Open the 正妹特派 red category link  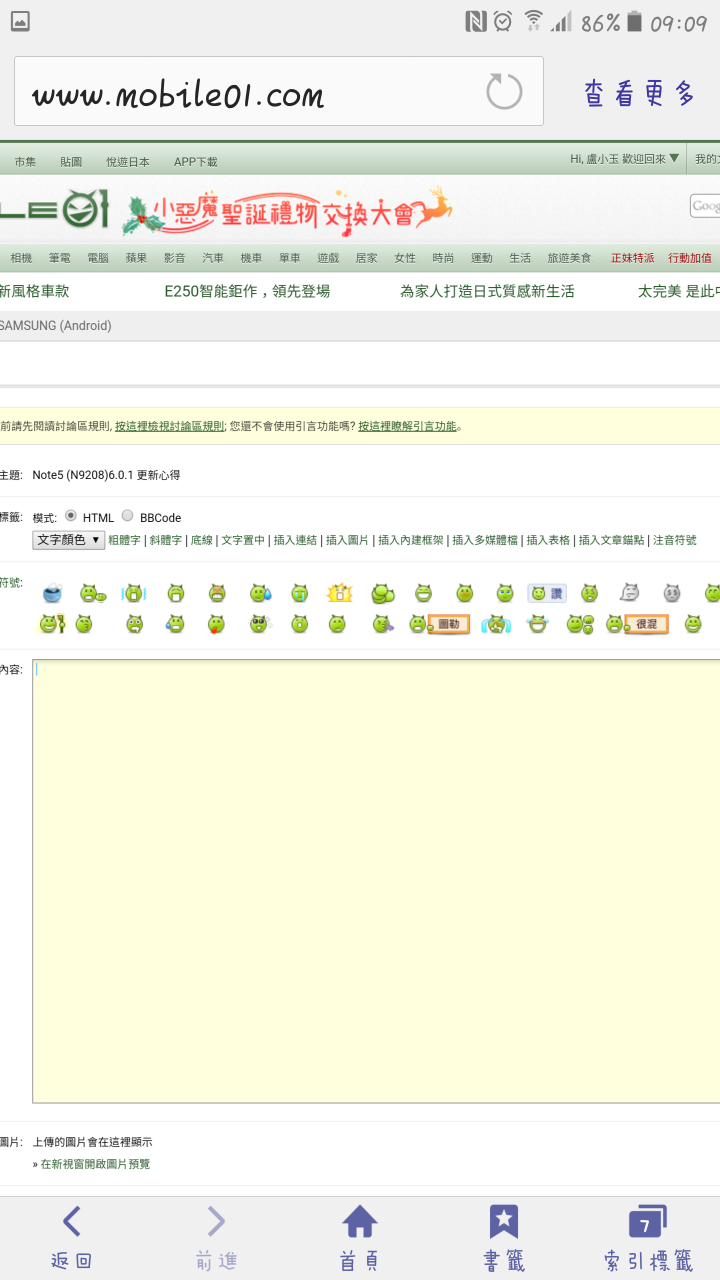[x=632, y=258]
